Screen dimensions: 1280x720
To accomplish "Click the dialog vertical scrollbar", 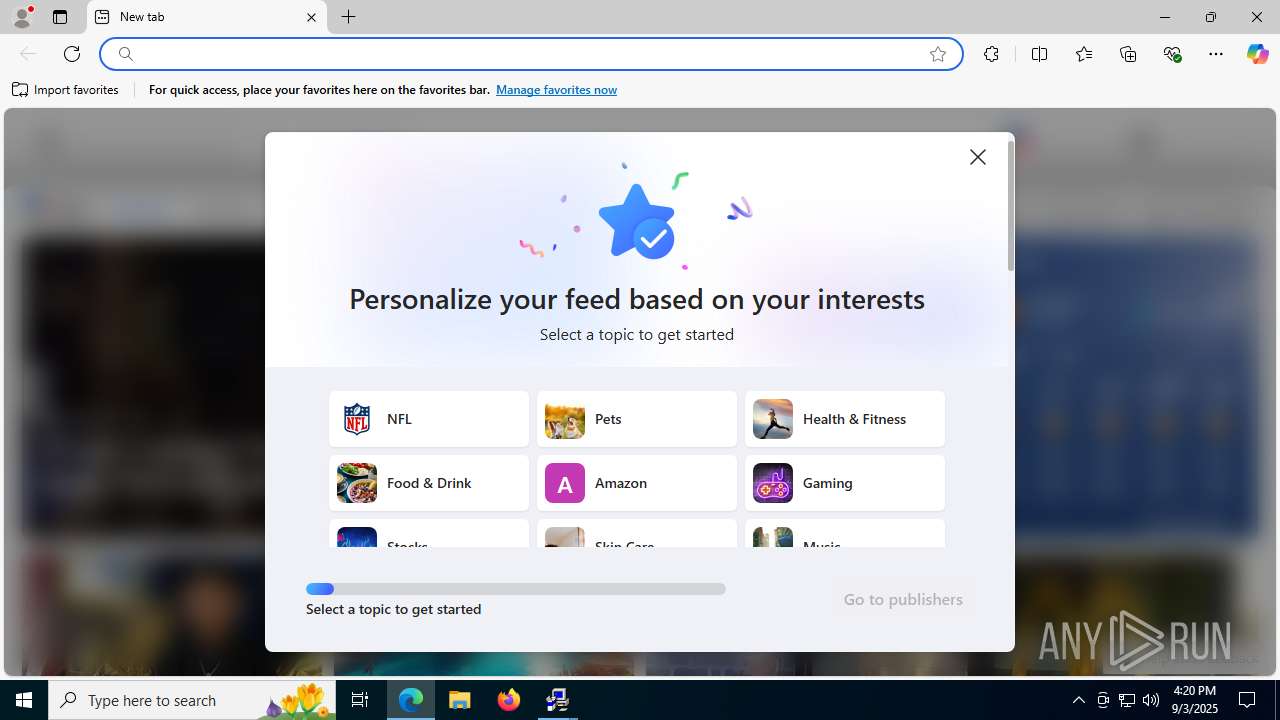I will [1011, 205].
